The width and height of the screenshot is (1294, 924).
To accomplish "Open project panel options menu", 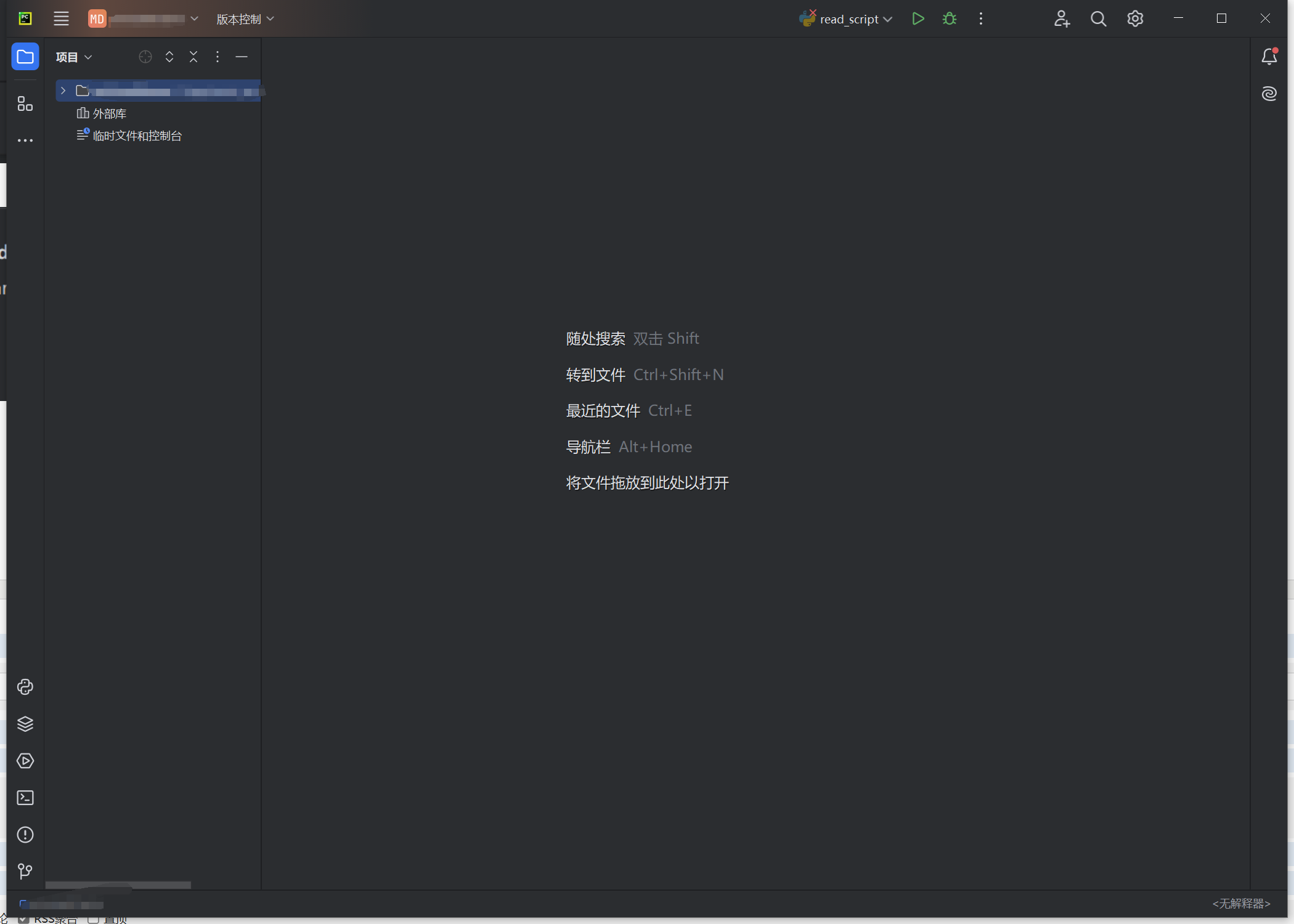I will click(x=218, y=57).
